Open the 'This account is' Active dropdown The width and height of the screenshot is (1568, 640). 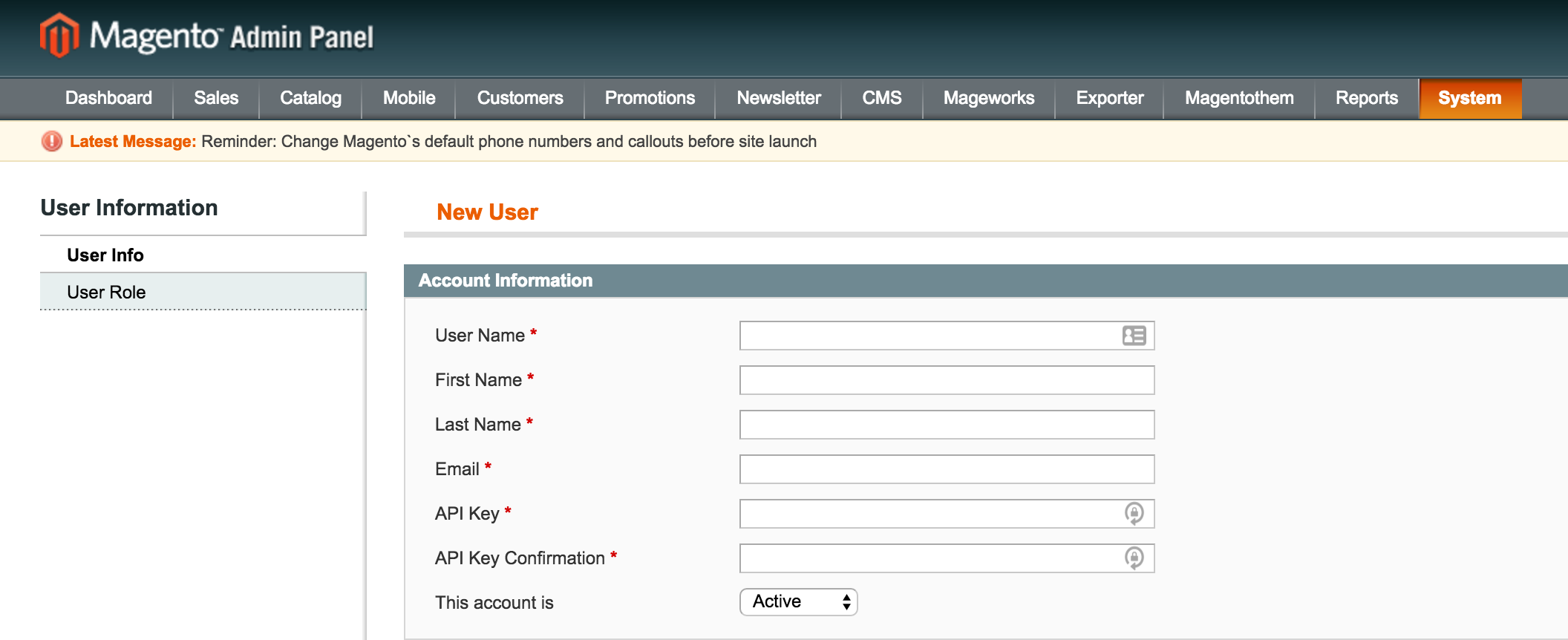coord(799,601)
